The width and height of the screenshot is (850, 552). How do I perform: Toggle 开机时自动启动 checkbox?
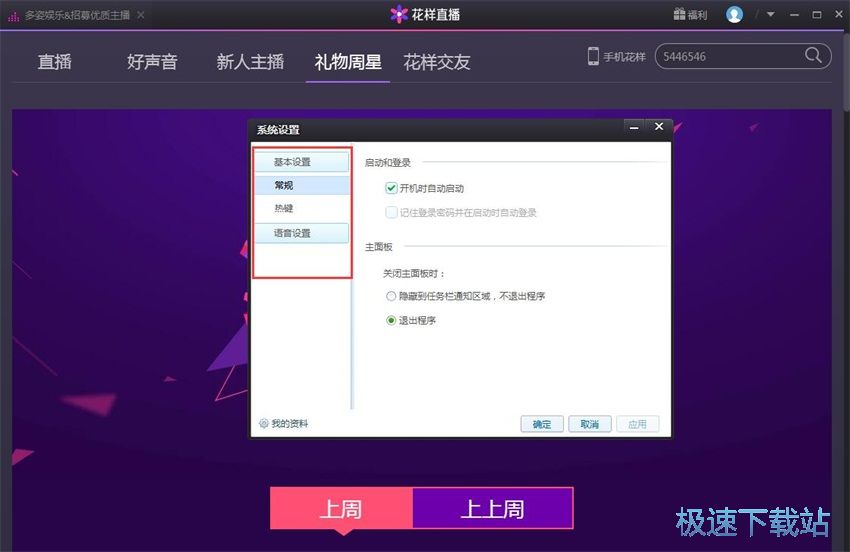tap(391, 188)
